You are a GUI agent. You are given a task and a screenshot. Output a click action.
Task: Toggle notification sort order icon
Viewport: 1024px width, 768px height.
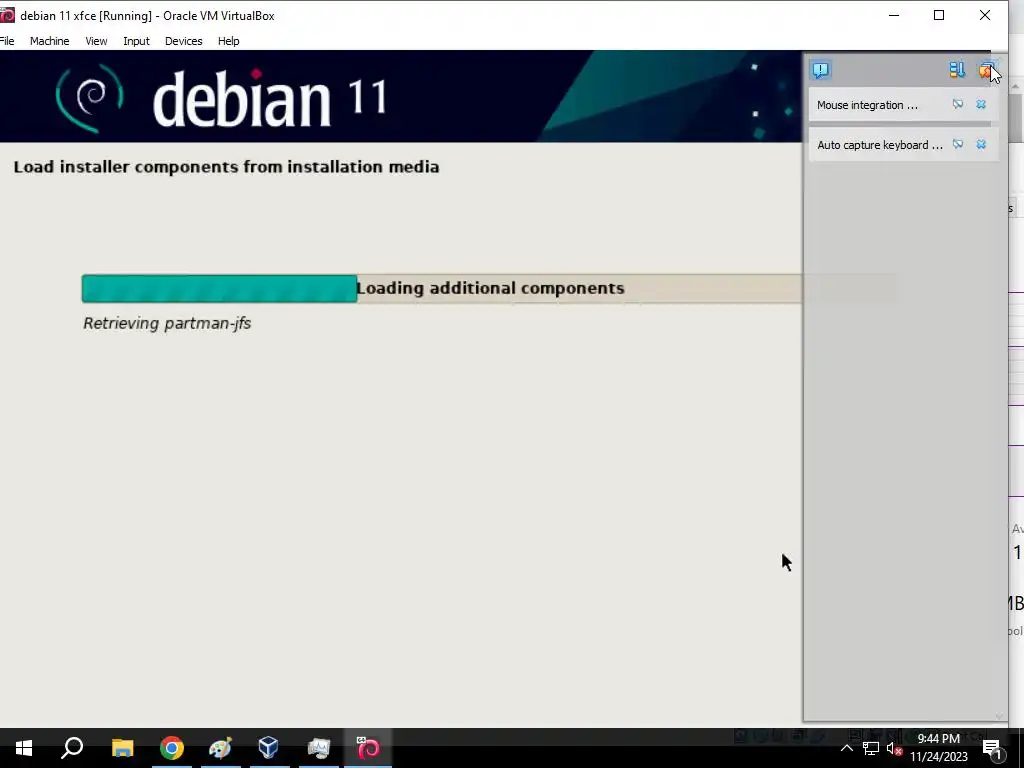[x=957, y=70]
